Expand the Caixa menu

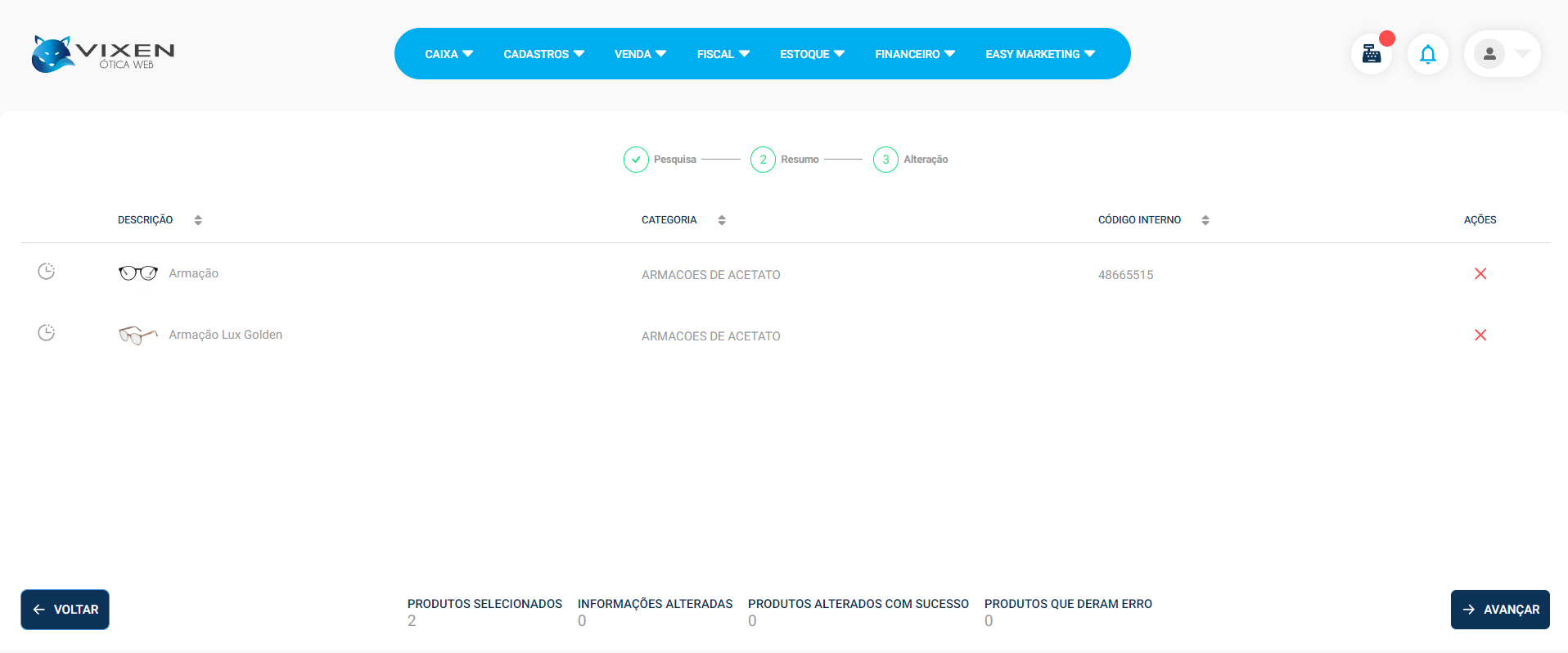coord(448,54)
